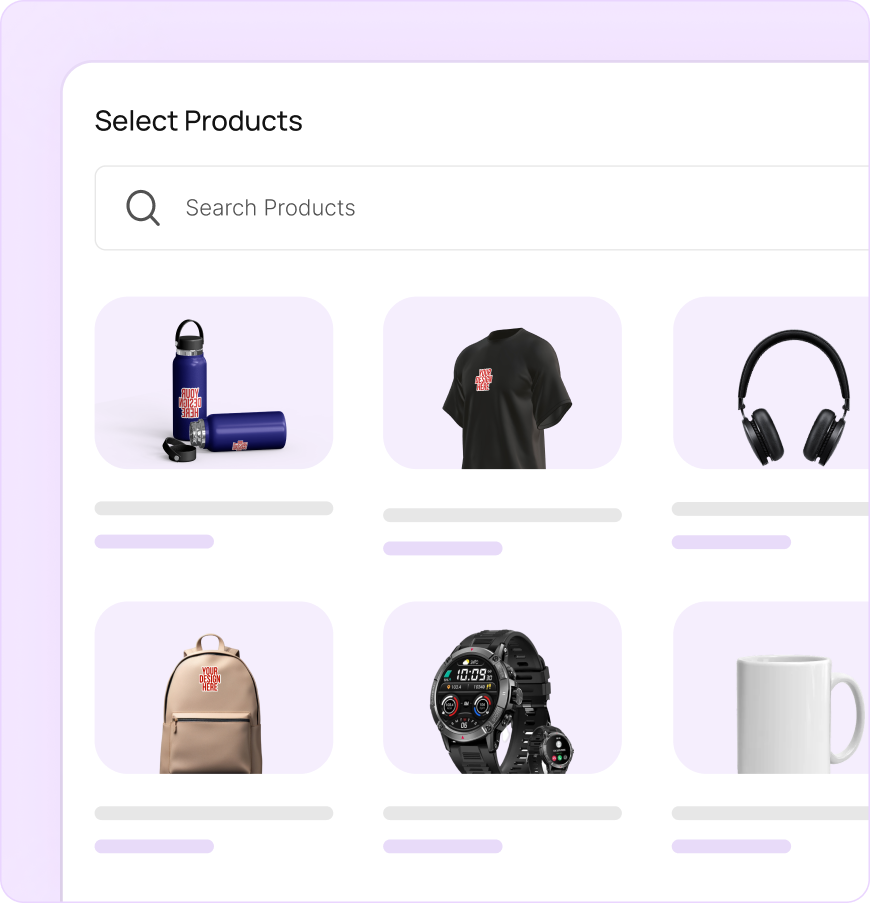The height and width of the screenshot is (903, 870).
Task: Click the smartwatch title placeholder bar
Action: point(503,813)
